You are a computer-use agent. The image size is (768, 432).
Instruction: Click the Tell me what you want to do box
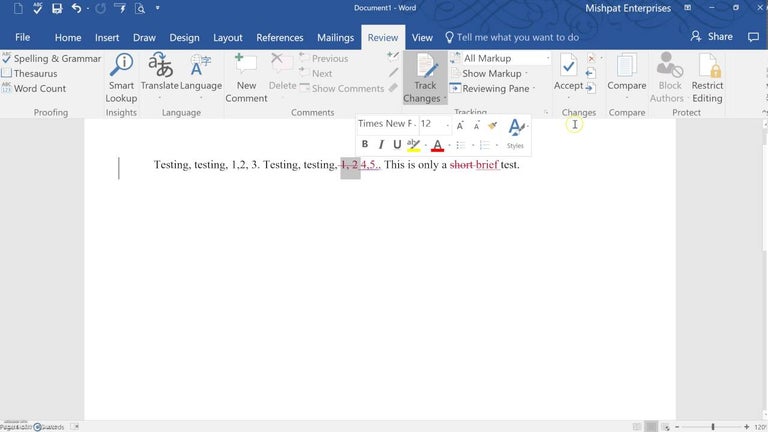tap(512, 37)
